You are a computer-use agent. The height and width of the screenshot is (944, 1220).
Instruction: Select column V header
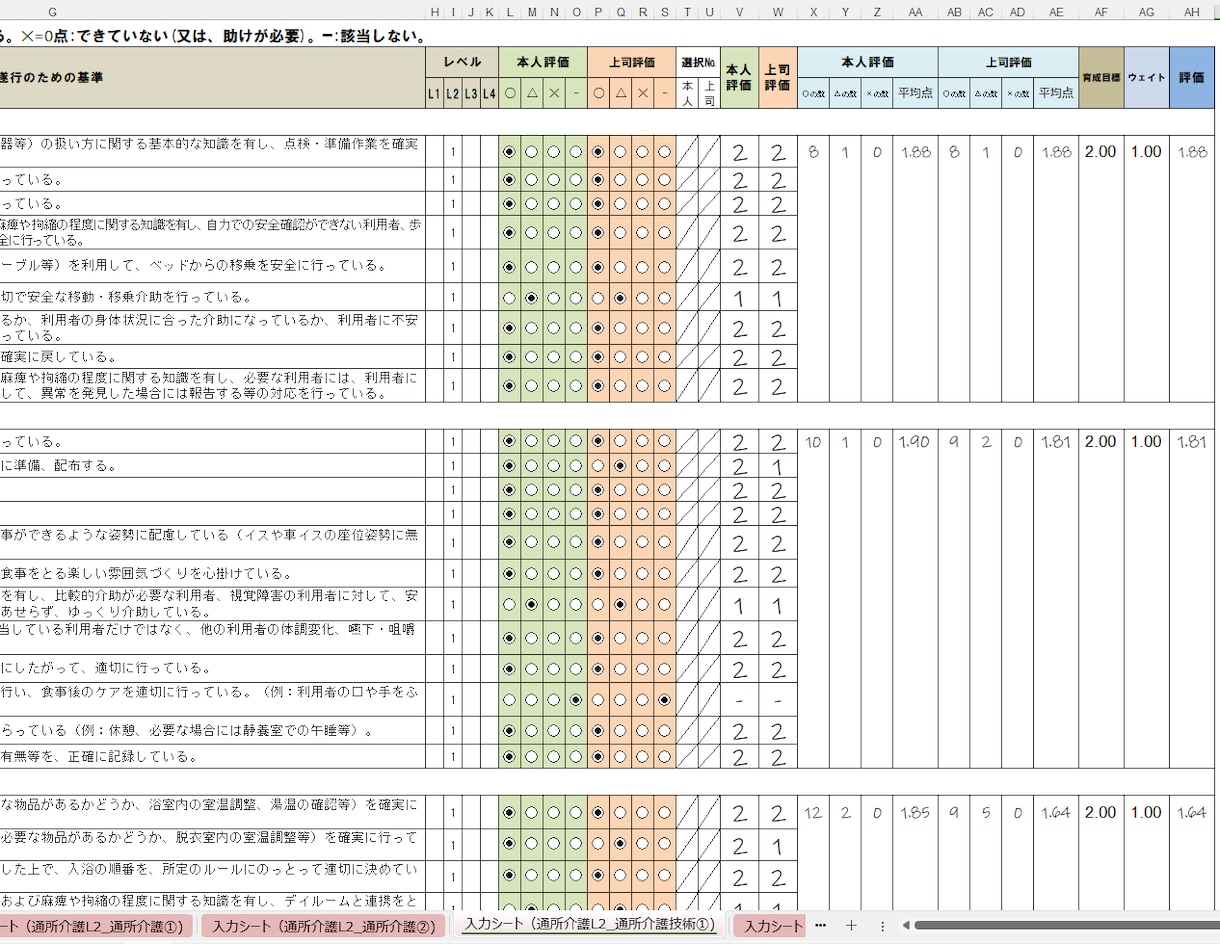point(739,11)
